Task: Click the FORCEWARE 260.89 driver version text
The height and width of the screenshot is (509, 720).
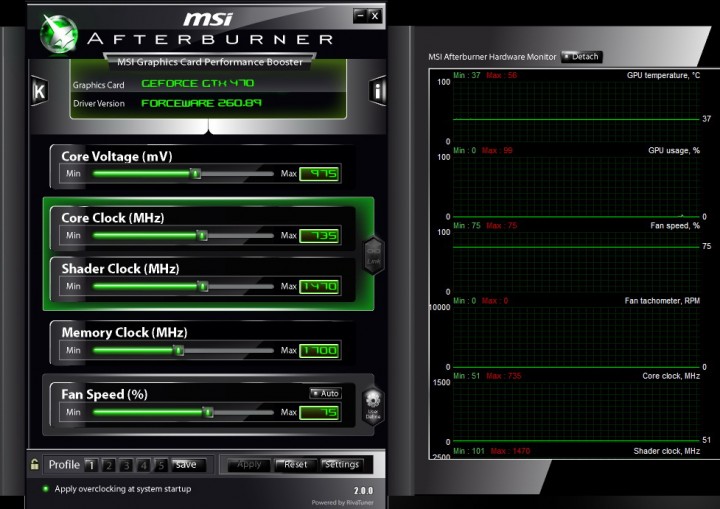Action: 201,102
